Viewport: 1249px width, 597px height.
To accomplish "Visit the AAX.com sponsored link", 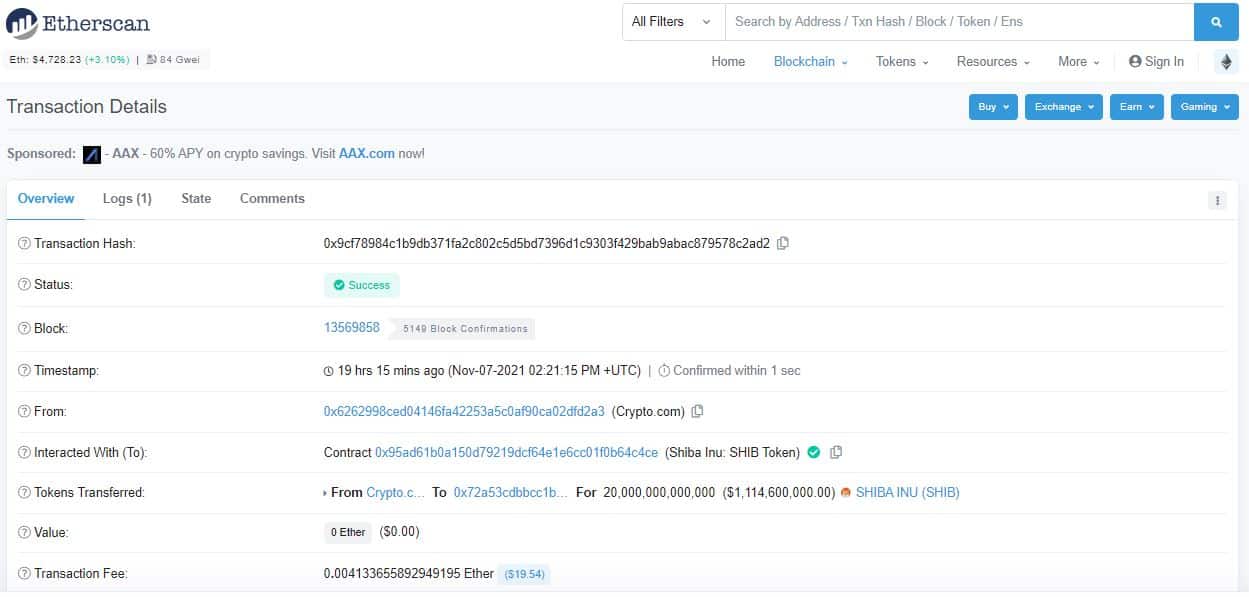I will tap(367, 154).
